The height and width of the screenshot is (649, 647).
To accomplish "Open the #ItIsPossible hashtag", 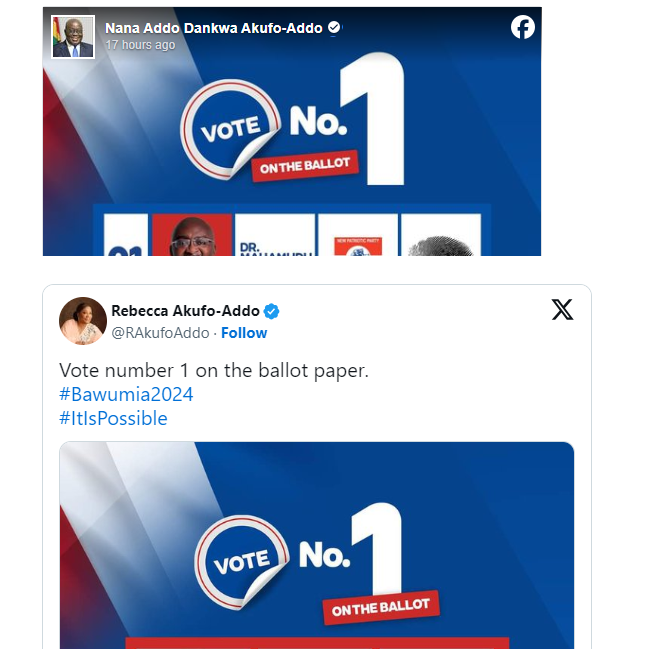I will point(113,418).
